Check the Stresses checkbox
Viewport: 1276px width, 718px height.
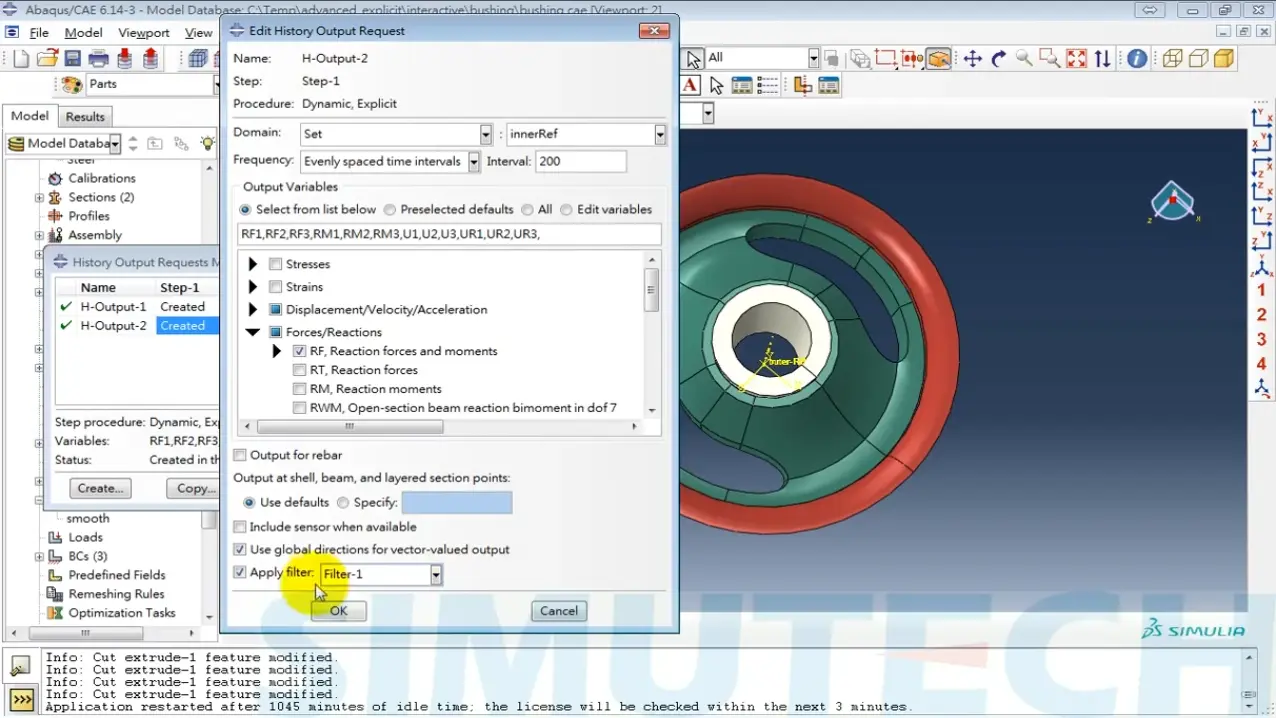[x=276, y=265]
